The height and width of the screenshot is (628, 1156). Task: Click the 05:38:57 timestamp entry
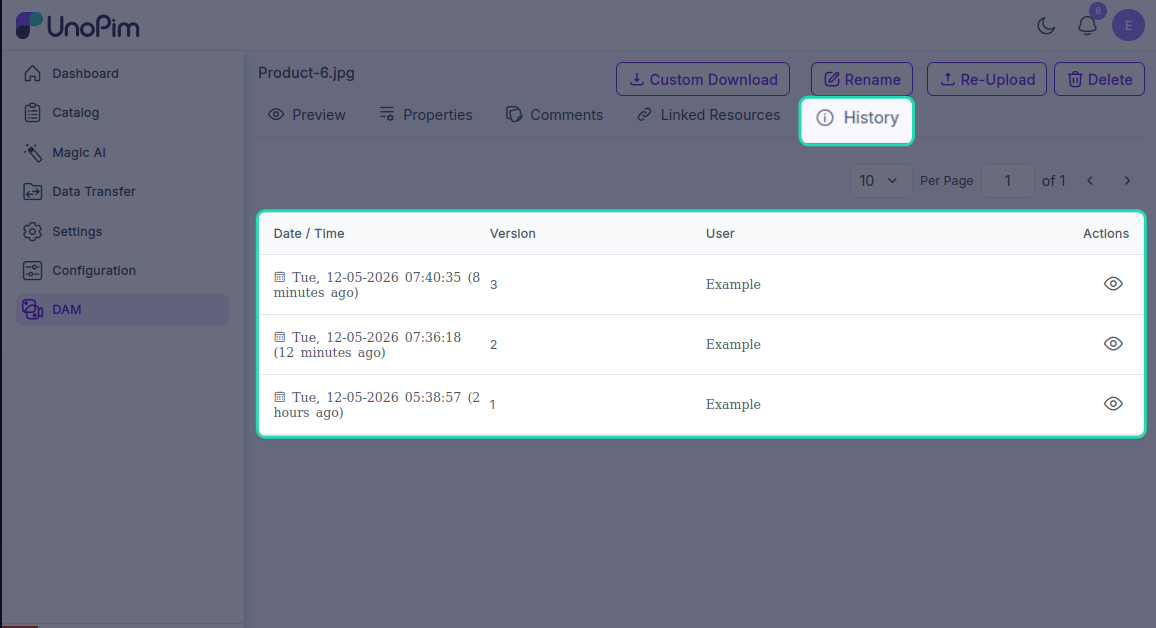[377, 405]
